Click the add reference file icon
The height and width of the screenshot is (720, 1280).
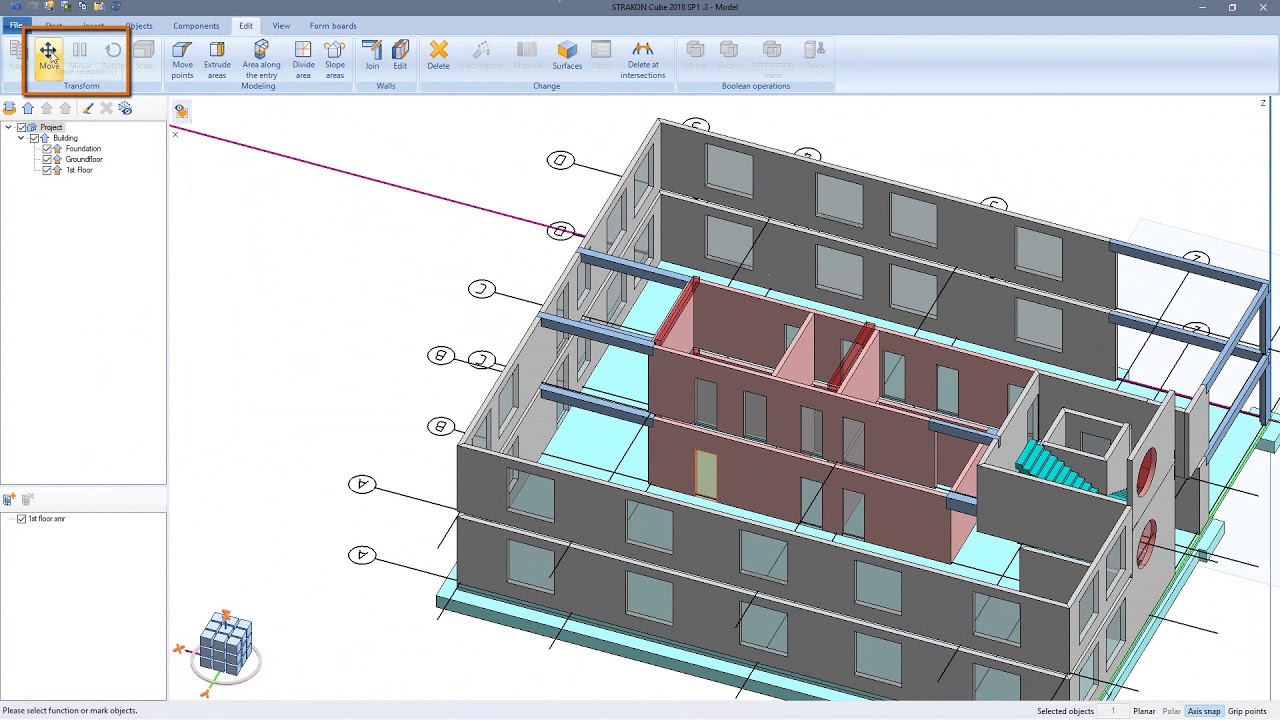click(x=9, y=499)
